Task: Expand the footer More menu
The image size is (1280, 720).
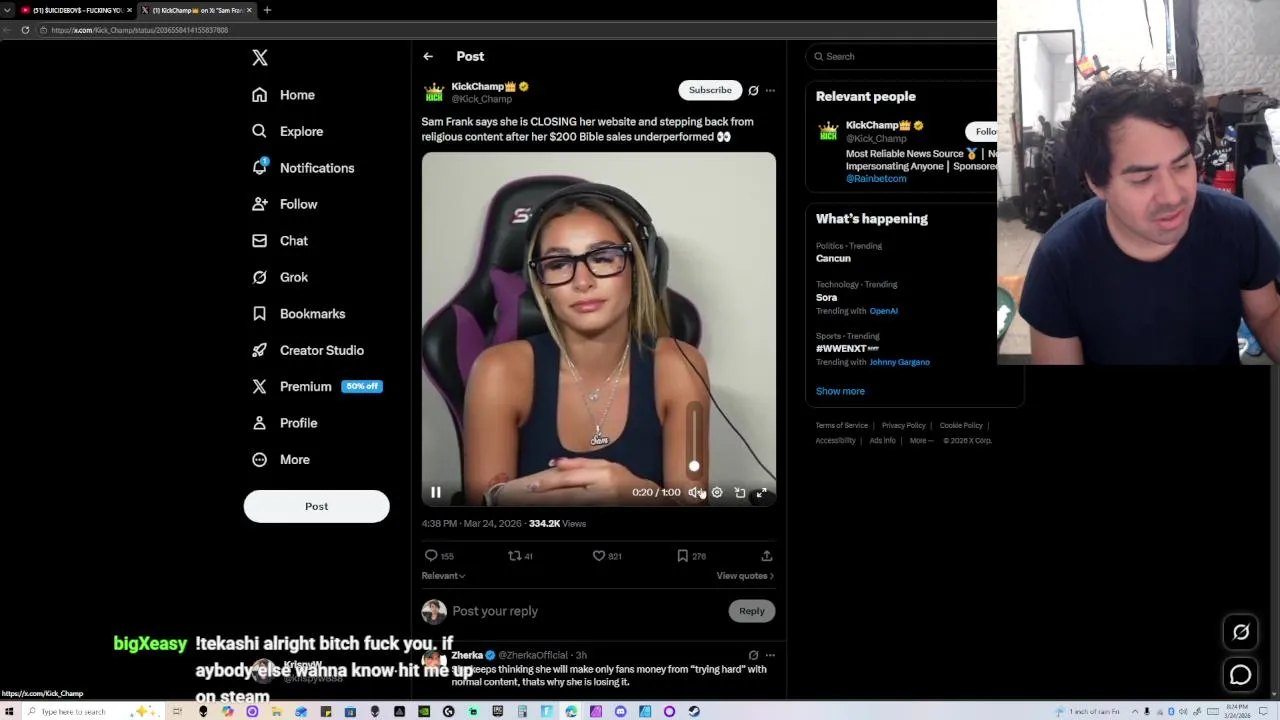Action: 921,441
